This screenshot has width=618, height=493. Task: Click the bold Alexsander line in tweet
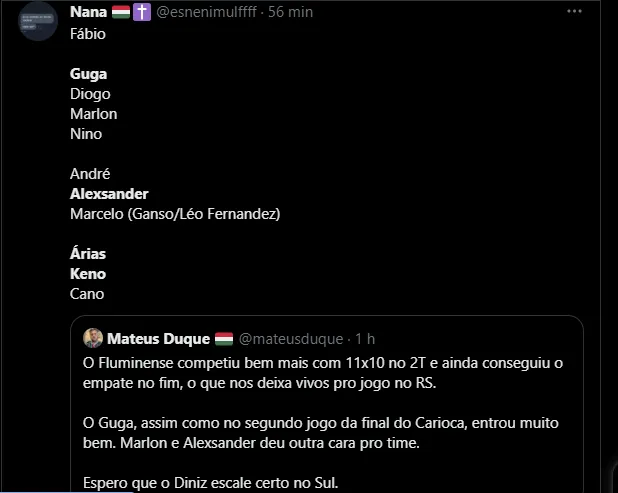pos(109,194)
